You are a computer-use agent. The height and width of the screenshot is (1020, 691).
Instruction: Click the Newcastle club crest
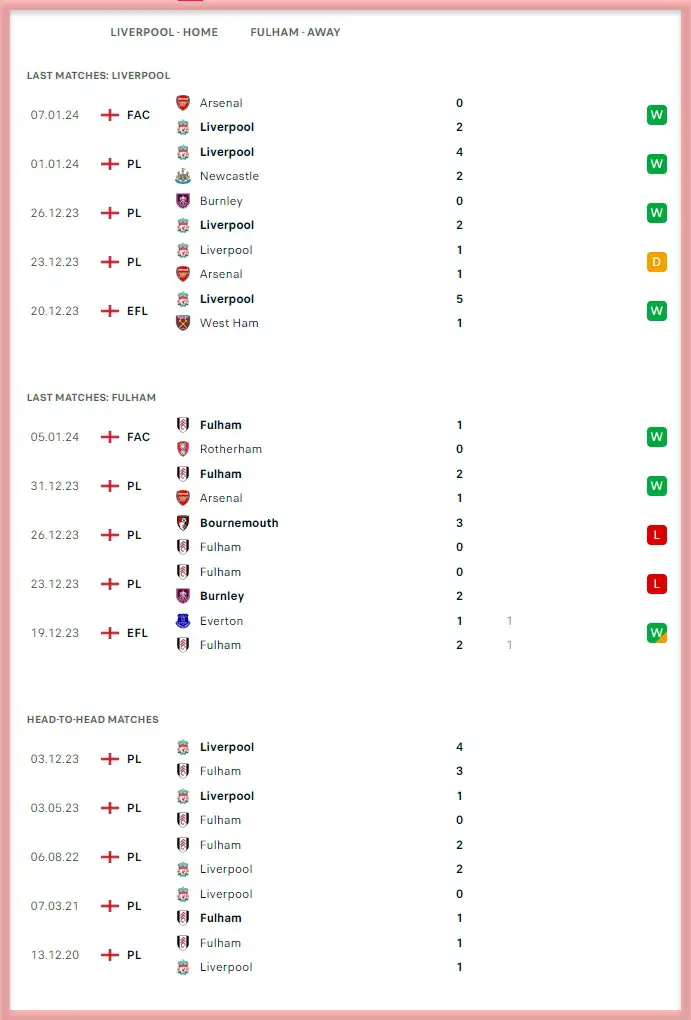(183, 176)
